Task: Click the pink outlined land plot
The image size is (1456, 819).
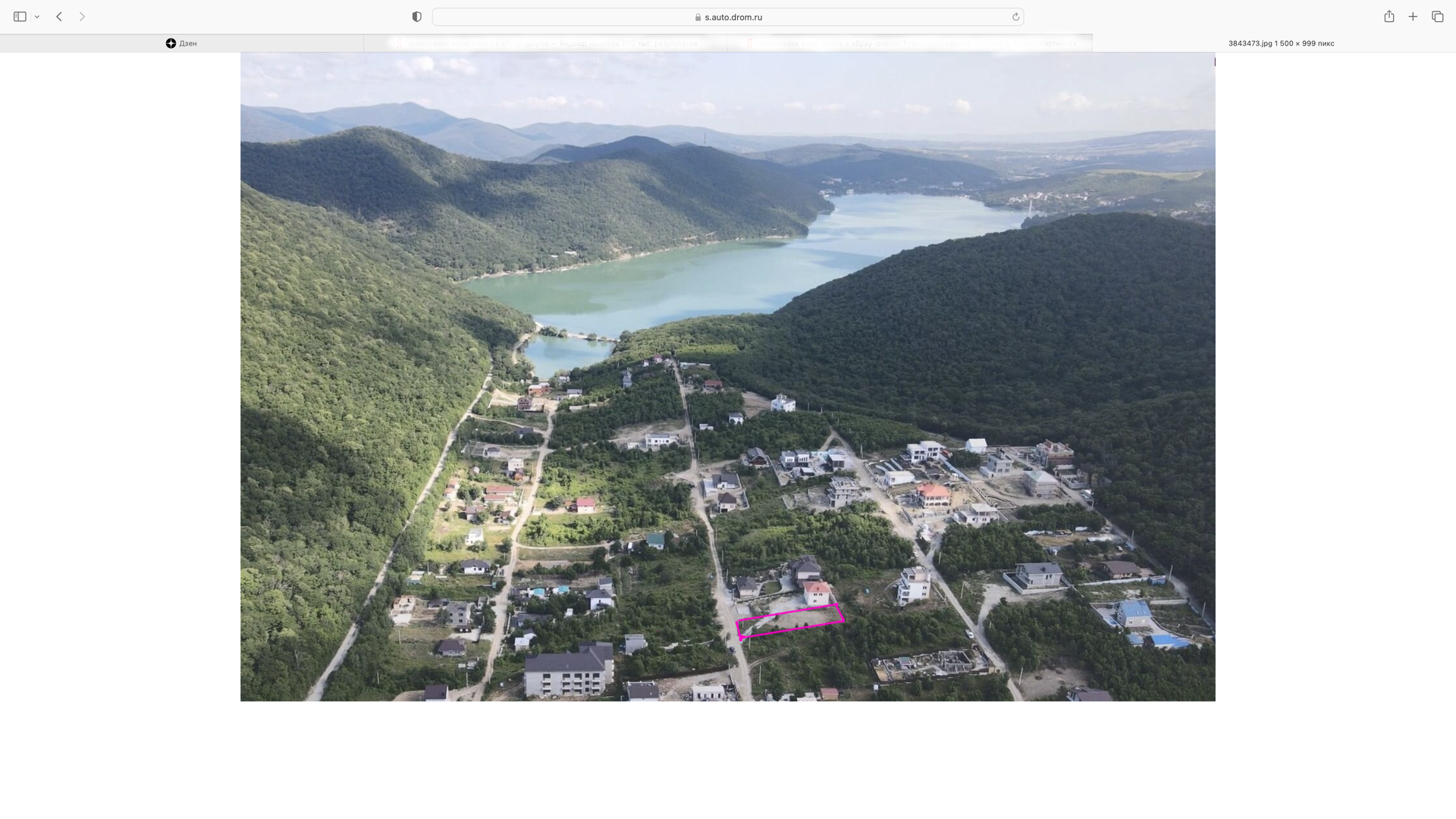Action: coord(790,621)
